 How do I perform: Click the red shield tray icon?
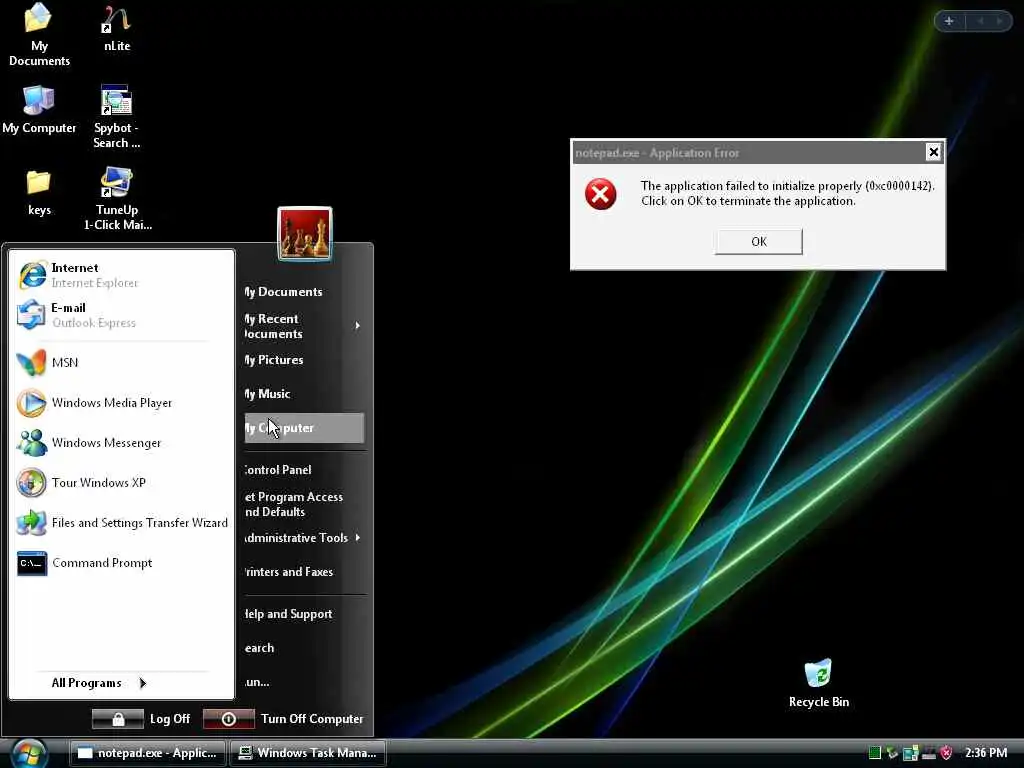(946, 753)
